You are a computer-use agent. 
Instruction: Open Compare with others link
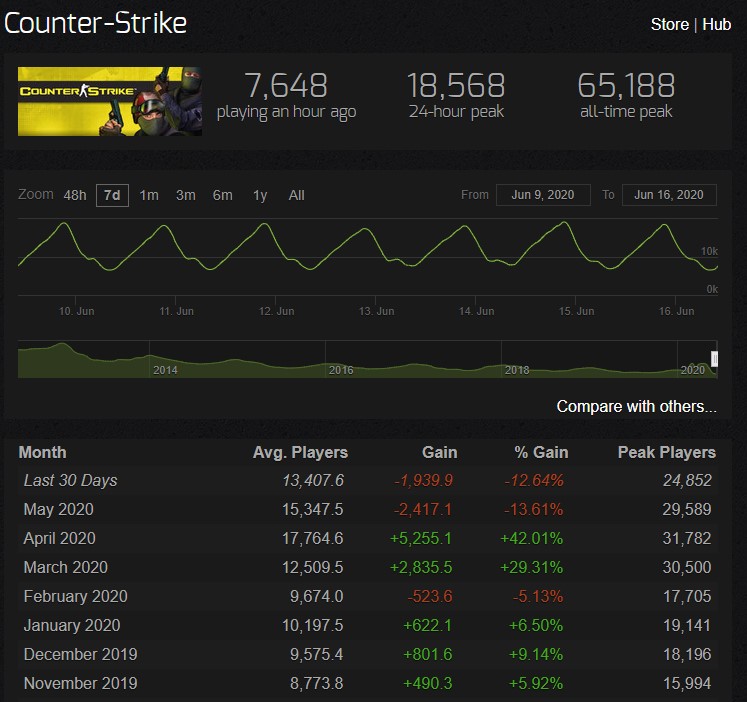[636, 406]
